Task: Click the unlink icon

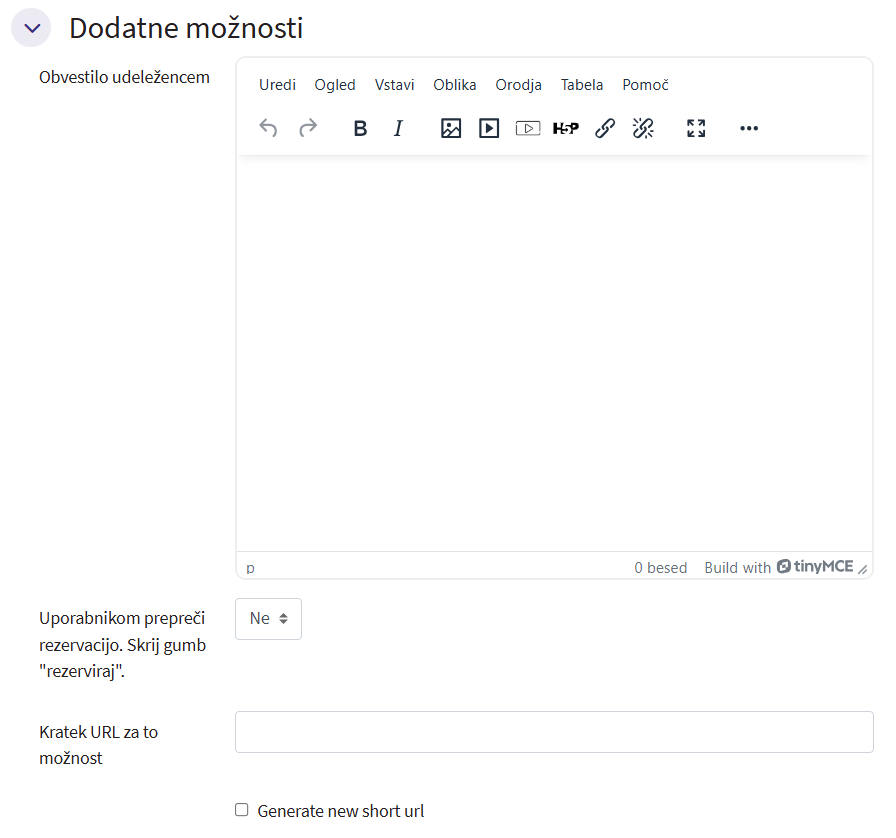Action: (643, 128)
